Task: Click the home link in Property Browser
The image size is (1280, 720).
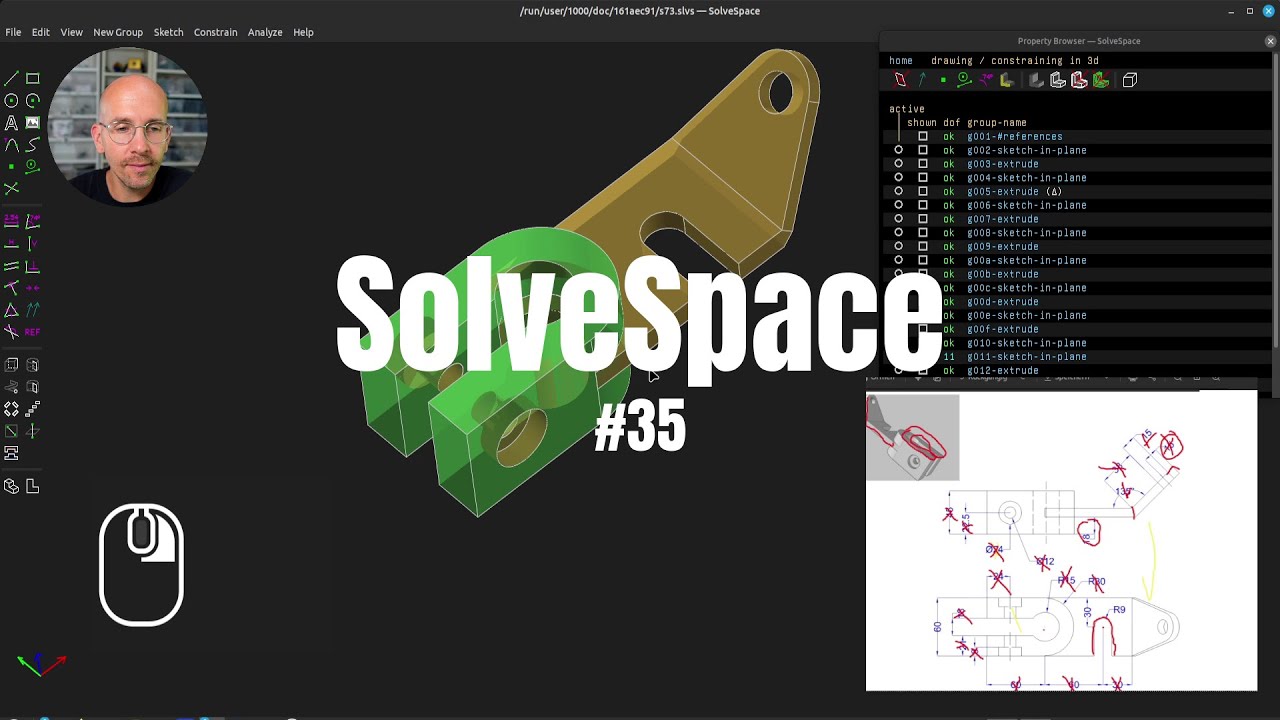Action: [x=901, y=61]
